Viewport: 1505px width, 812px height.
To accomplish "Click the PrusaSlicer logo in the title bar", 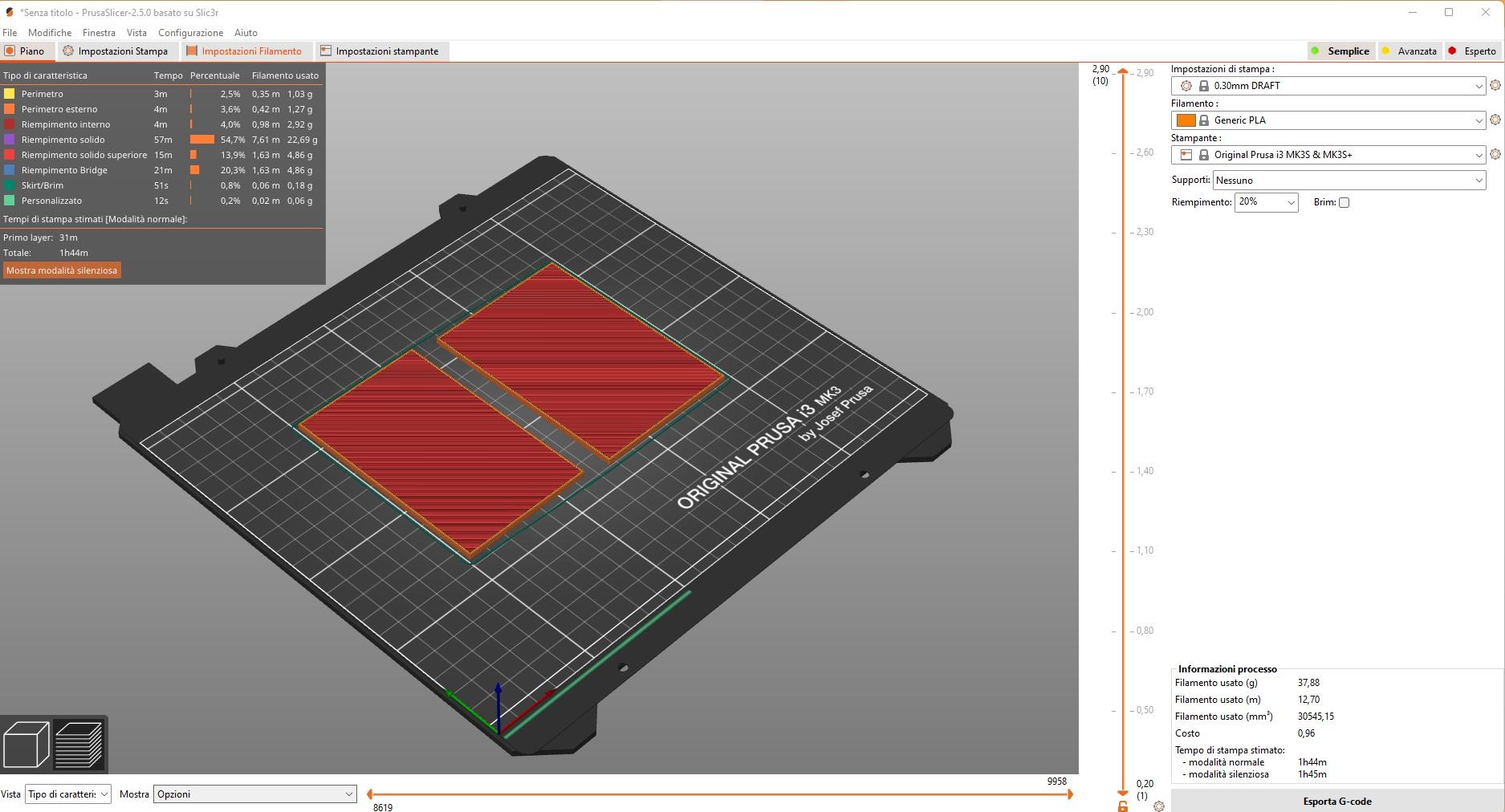I will (x=10, y=12).
